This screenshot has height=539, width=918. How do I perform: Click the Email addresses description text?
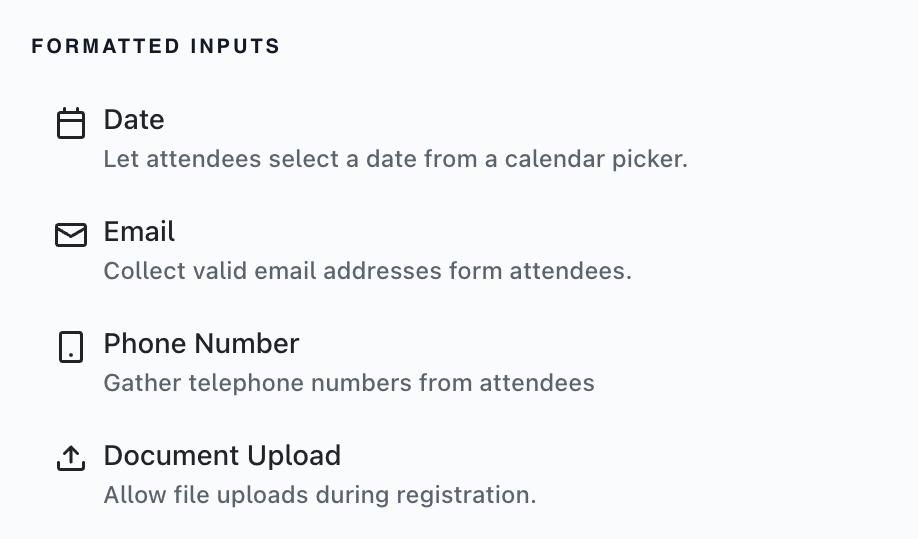(x=368, y=271)
